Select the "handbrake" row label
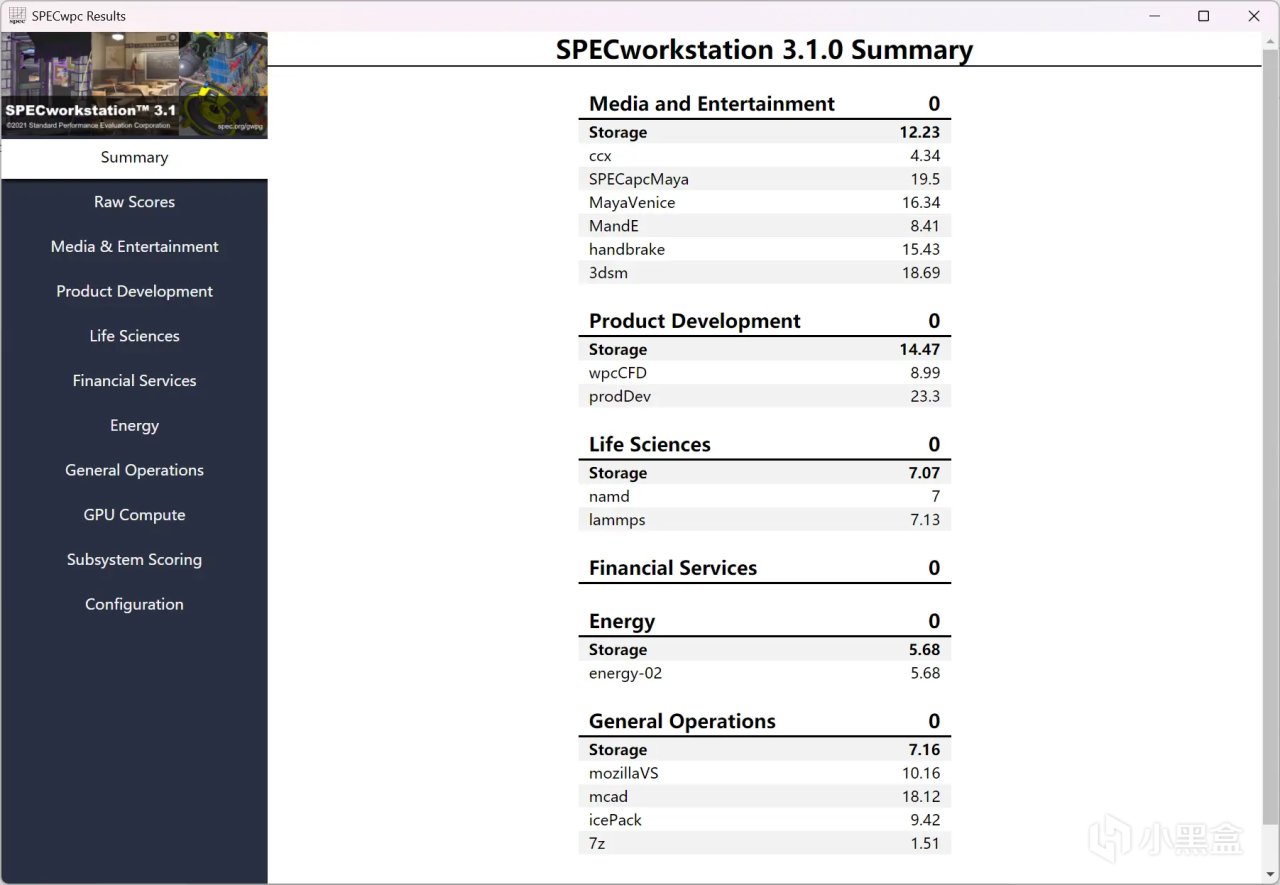 point(627,249)
